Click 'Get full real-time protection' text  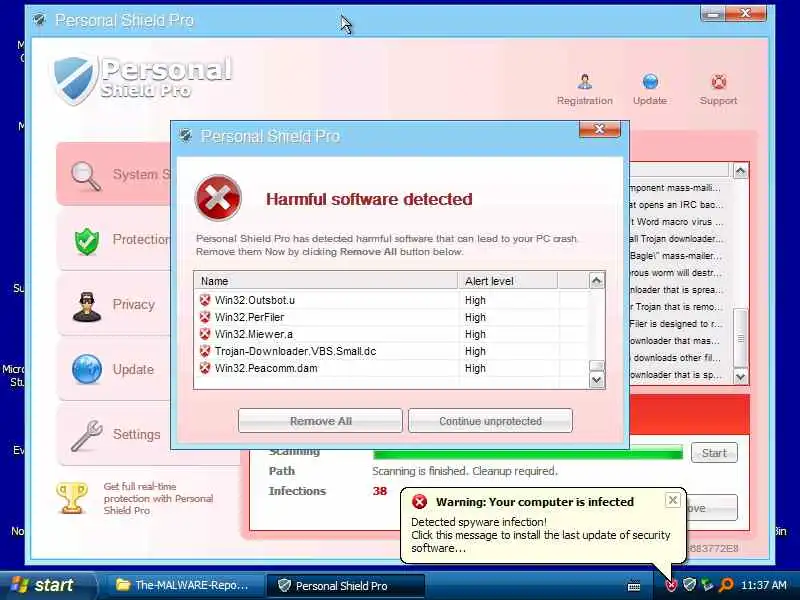pos(158,498)
